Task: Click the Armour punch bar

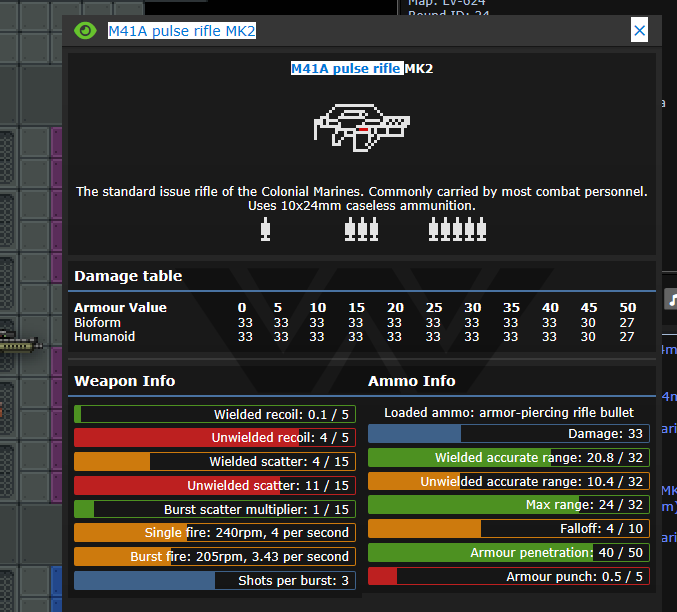Action: (x=508, y=576)
